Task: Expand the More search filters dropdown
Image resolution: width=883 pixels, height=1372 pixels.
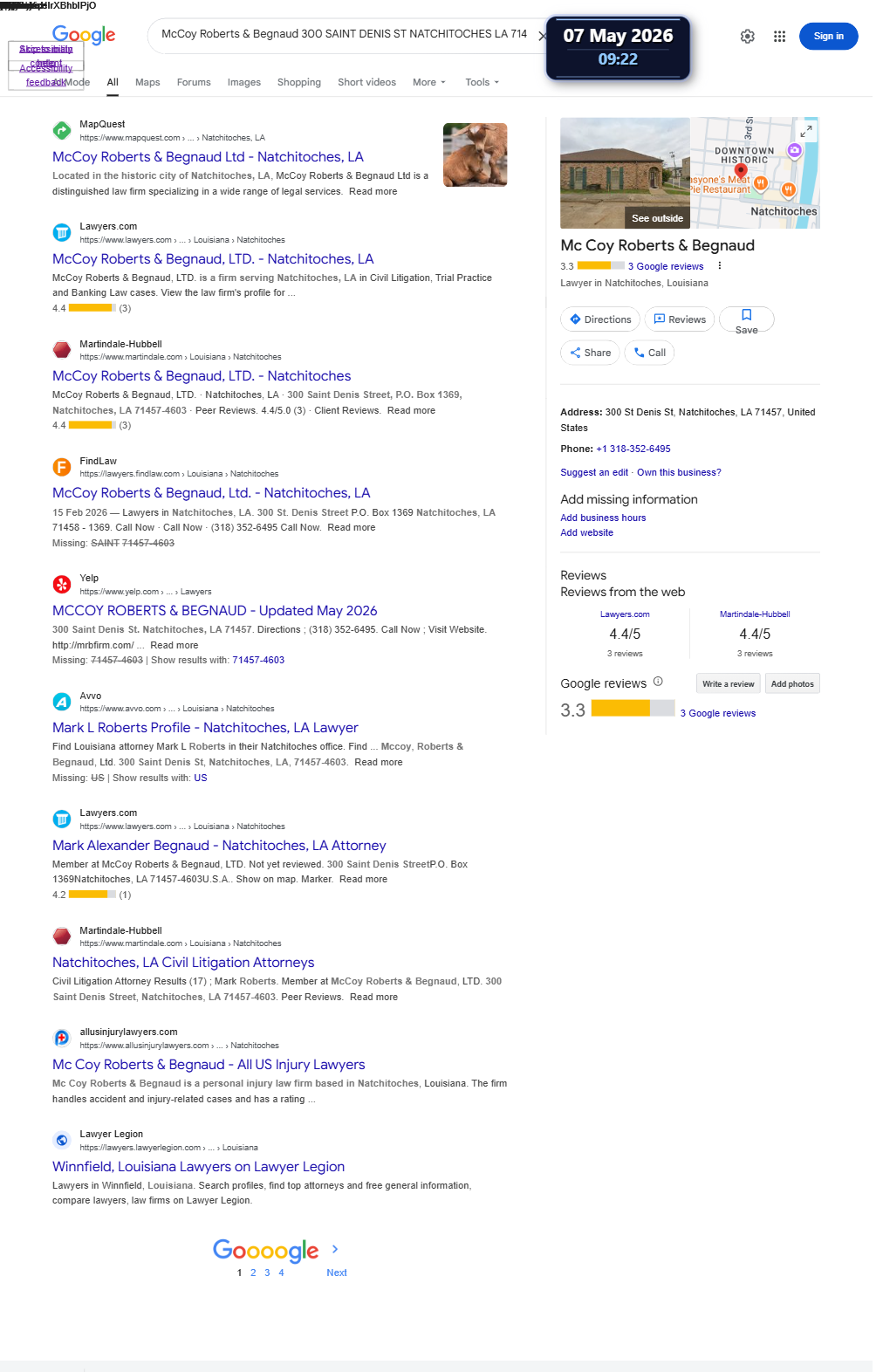Action: (x=429, y=82)
